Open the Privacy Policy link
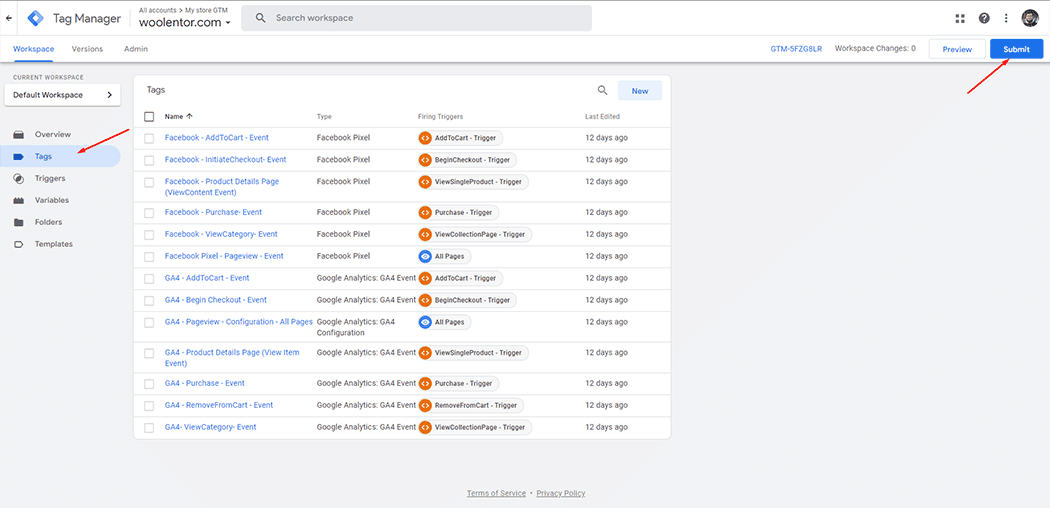 (x=560, y=493)
